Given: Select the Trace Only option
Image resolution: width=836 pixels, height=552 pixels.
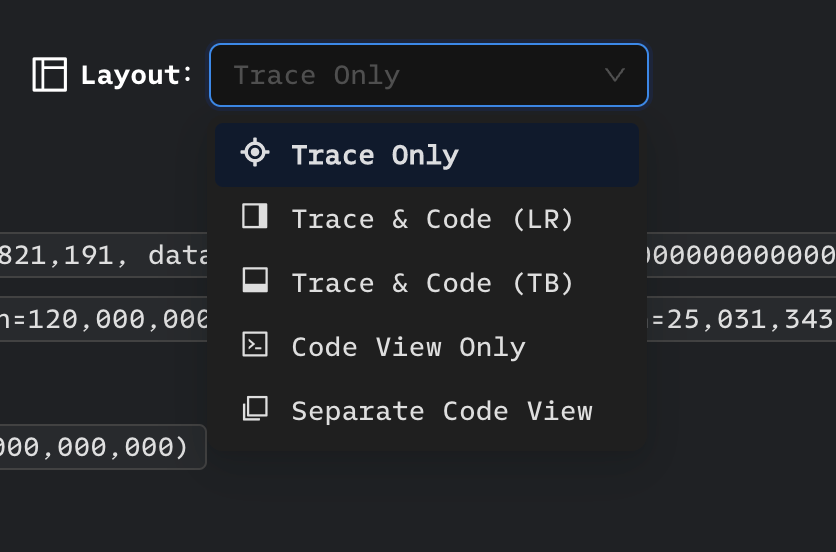Looking at the screenshot, I should pyautogui.click(x=375, y=155).
